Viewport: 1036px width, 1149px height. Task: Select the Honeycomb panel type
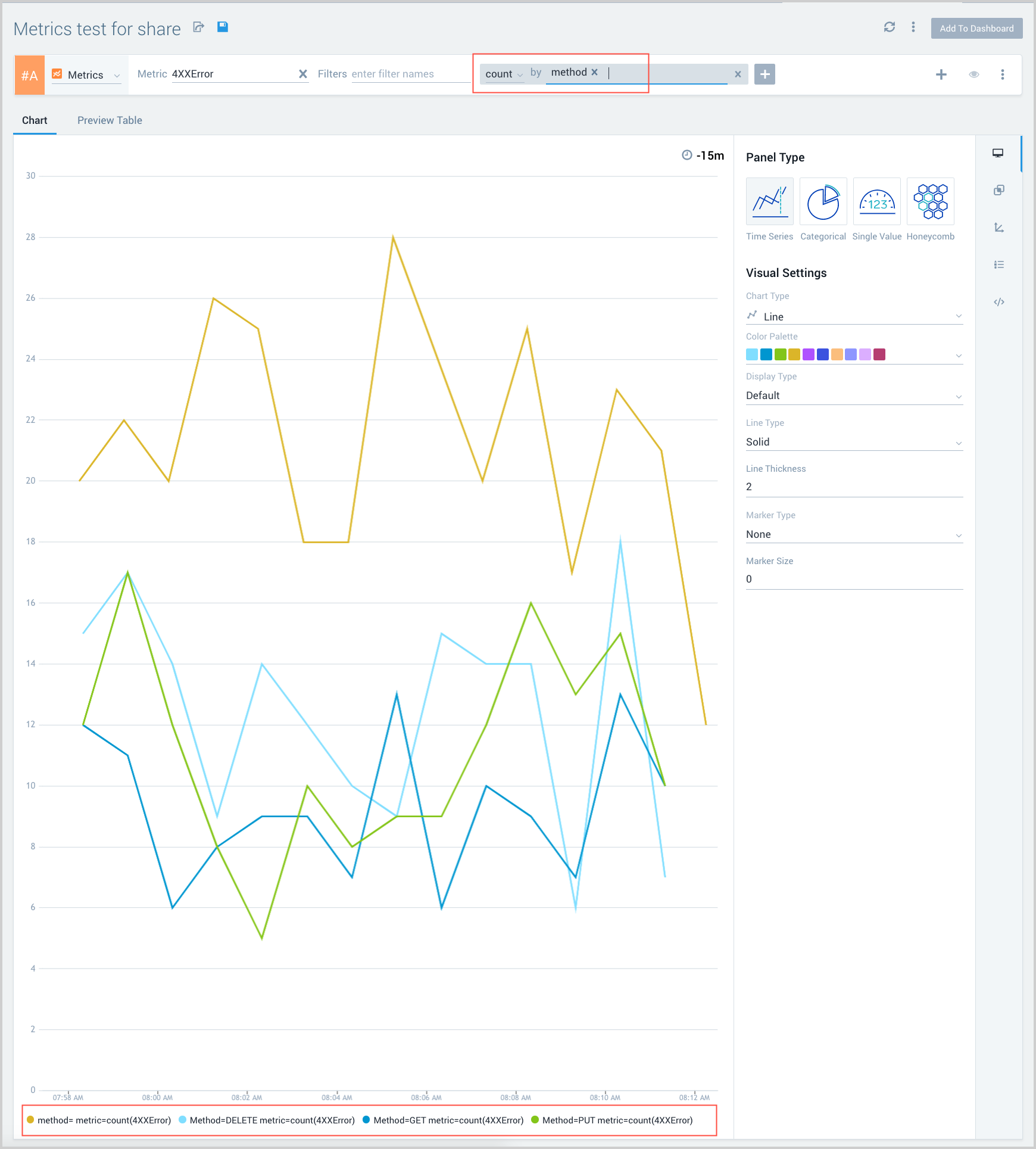(930, 202)
